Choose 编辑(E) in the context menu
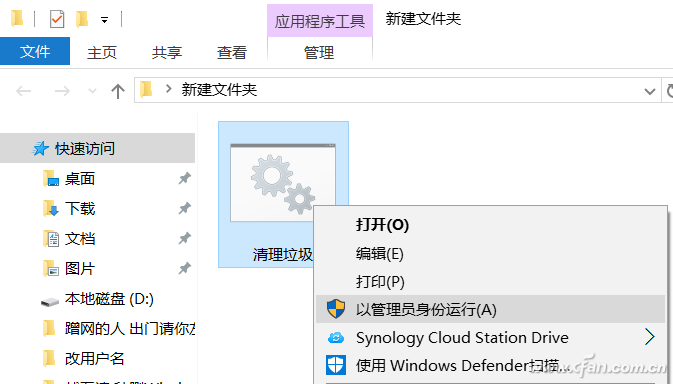This screenshot has width=673, height=384. pyautogui.click(x=379, y=254)
